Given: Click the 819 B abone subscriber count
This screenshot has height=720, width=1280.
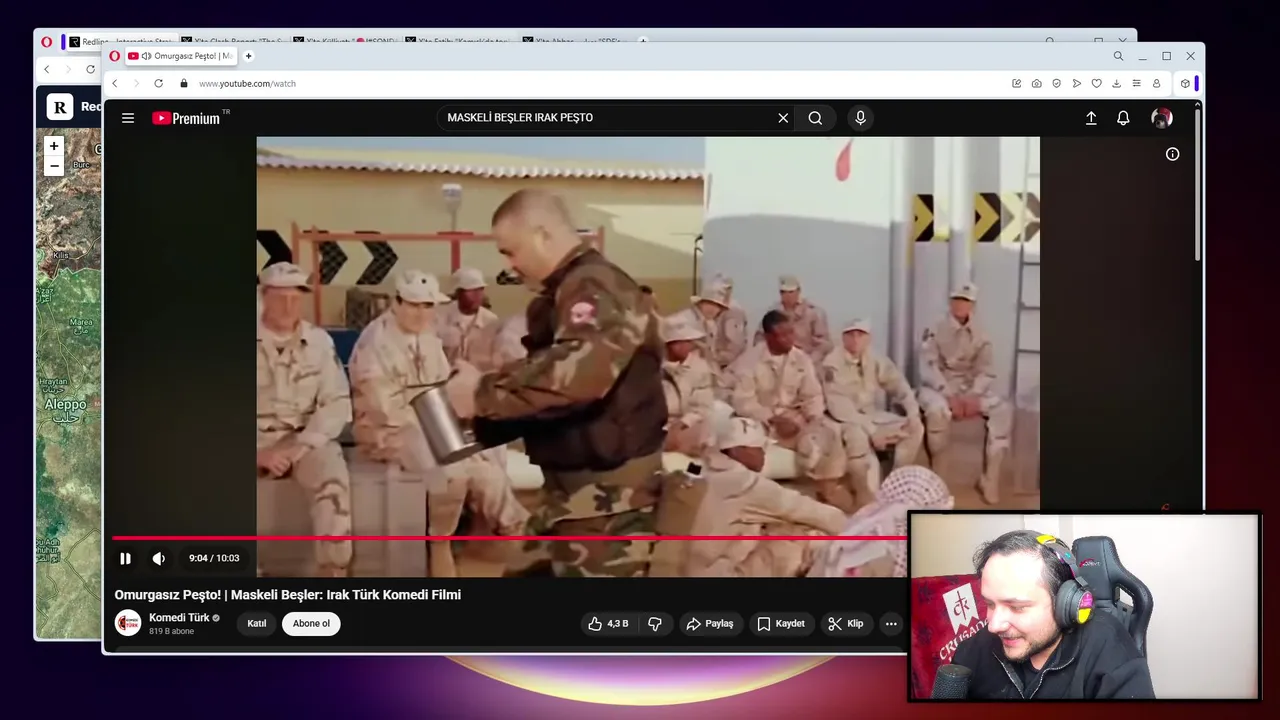Looking at the screenshot, I should tap(171, 632).
